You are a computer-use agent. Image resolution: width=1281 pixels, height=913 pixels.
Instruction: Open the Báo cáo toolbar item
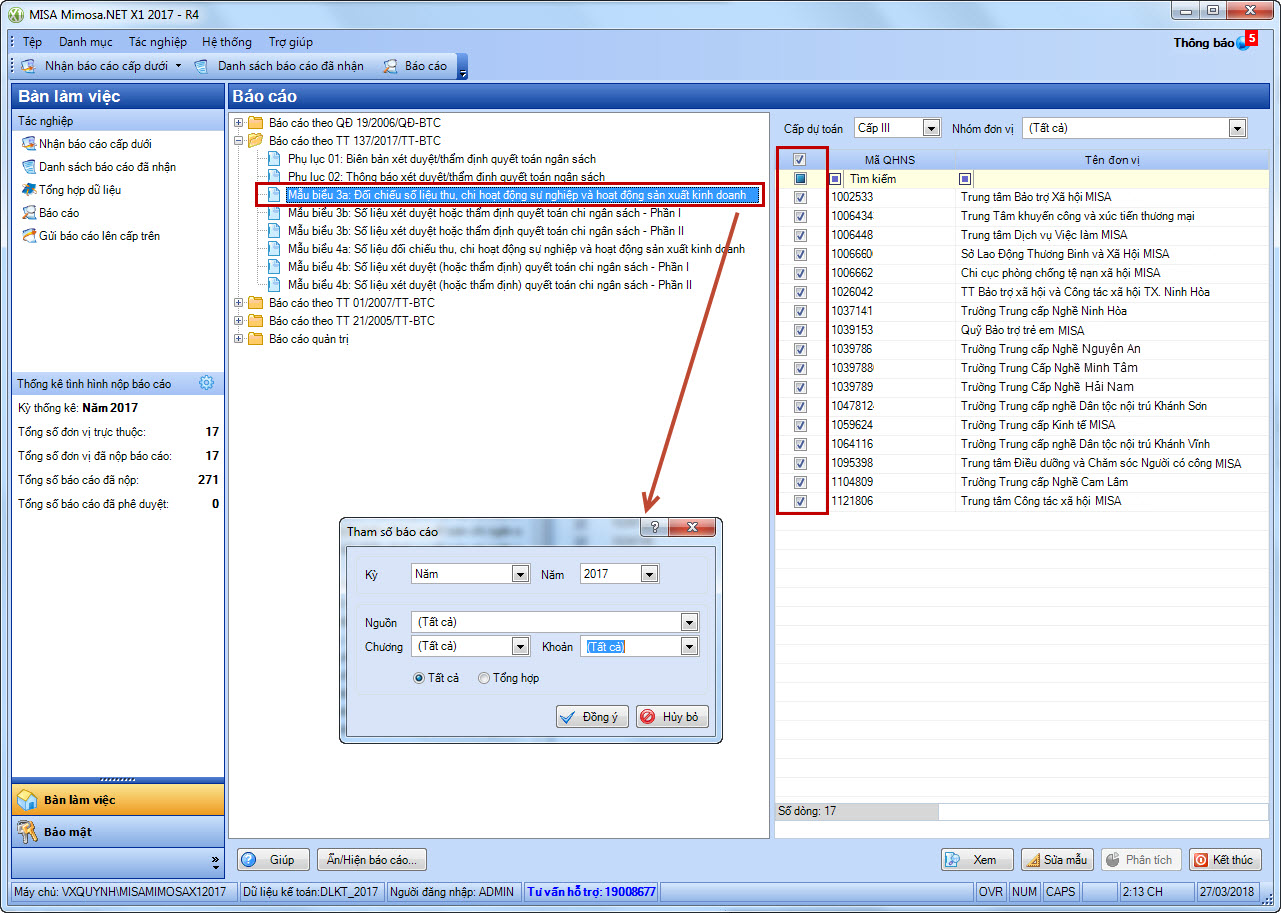[415, 66]
